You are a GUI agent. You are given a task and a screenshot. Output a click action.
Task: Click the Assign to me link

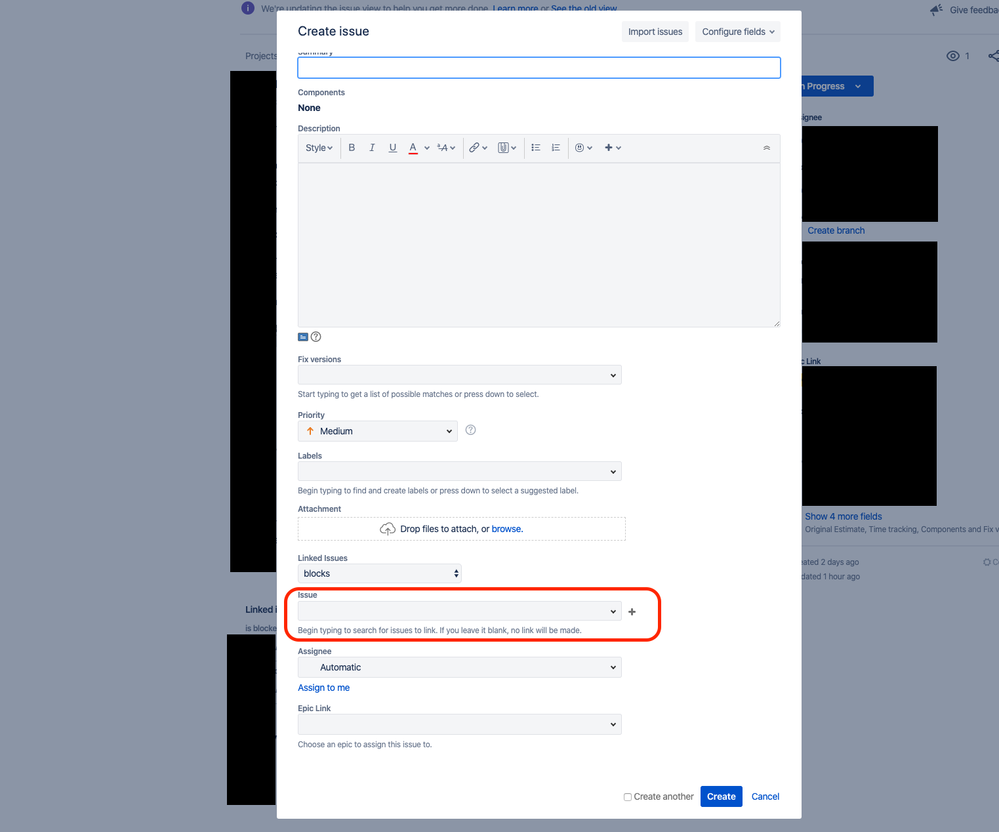click(x=324, y=687)
